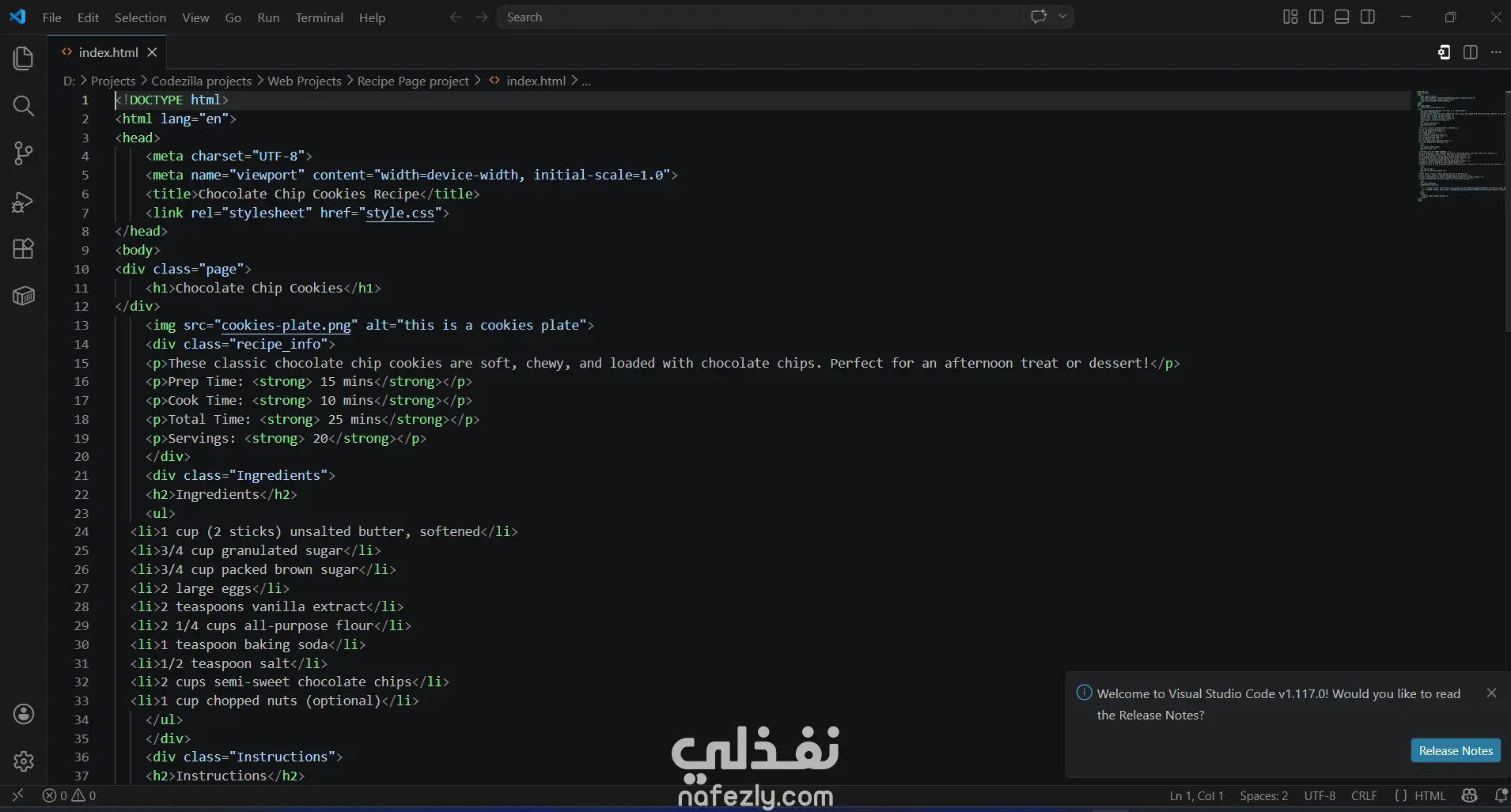
Task: Expand the Web Projects breadcrumb
Action: pos(305,81)
